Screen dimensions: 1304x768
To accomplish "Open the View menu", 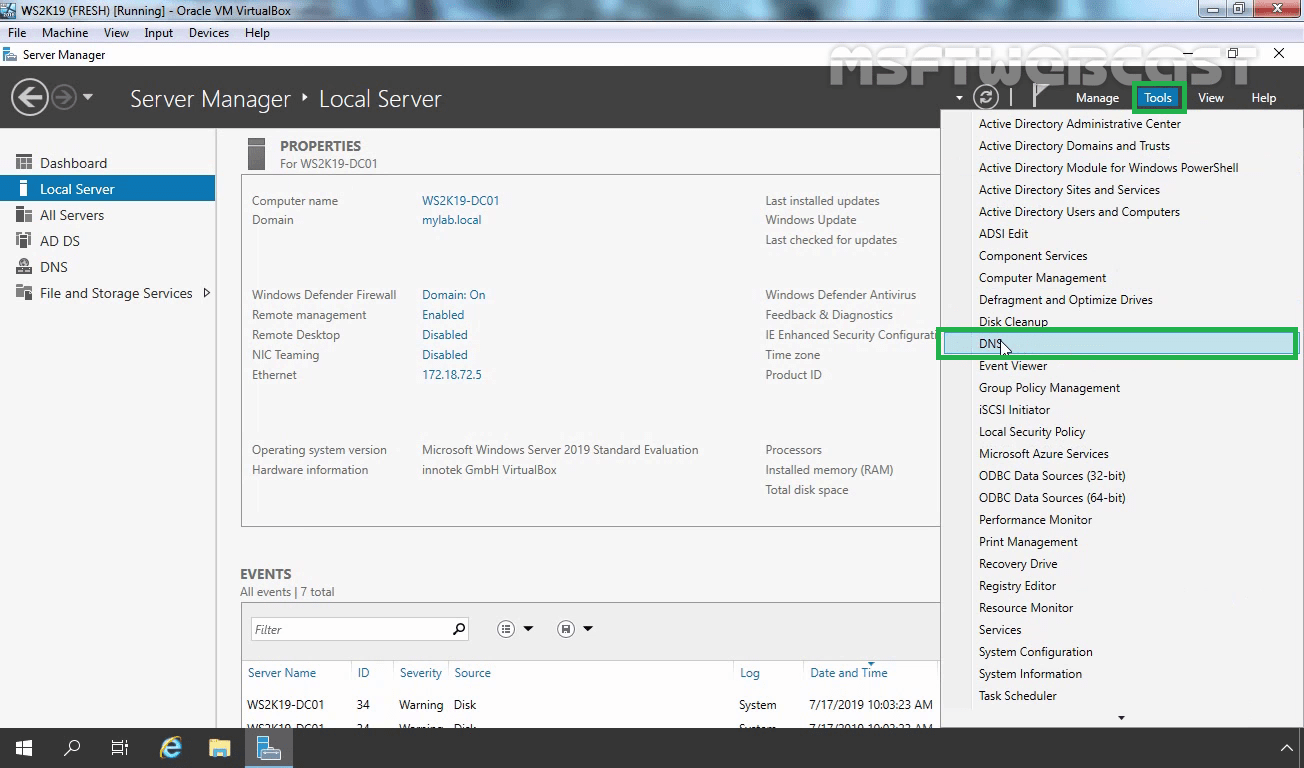I will click(1211, 98).
